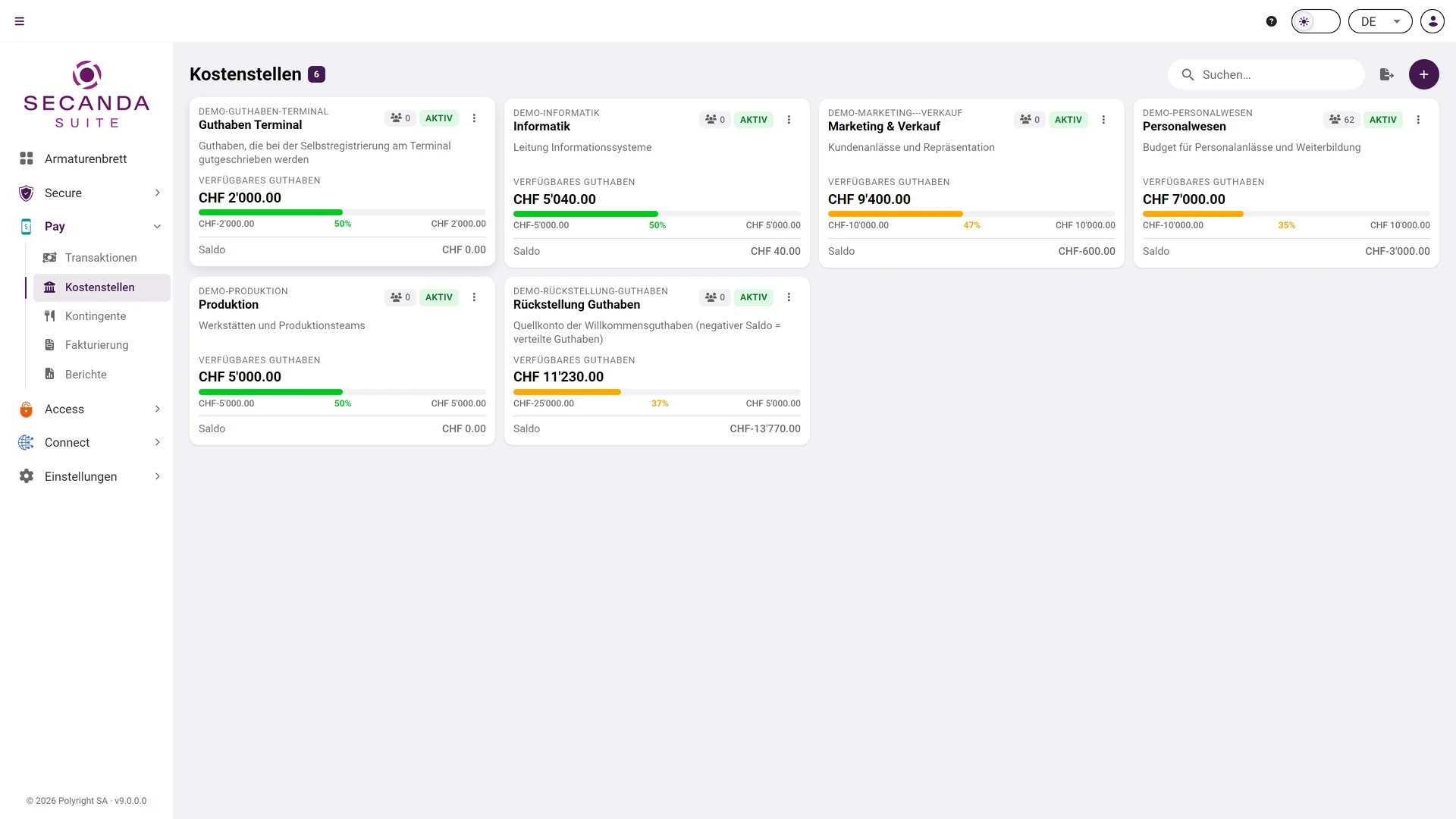Click the Polyright SA version footer text
Screen dimensions: 1456x819
point(86,801)
